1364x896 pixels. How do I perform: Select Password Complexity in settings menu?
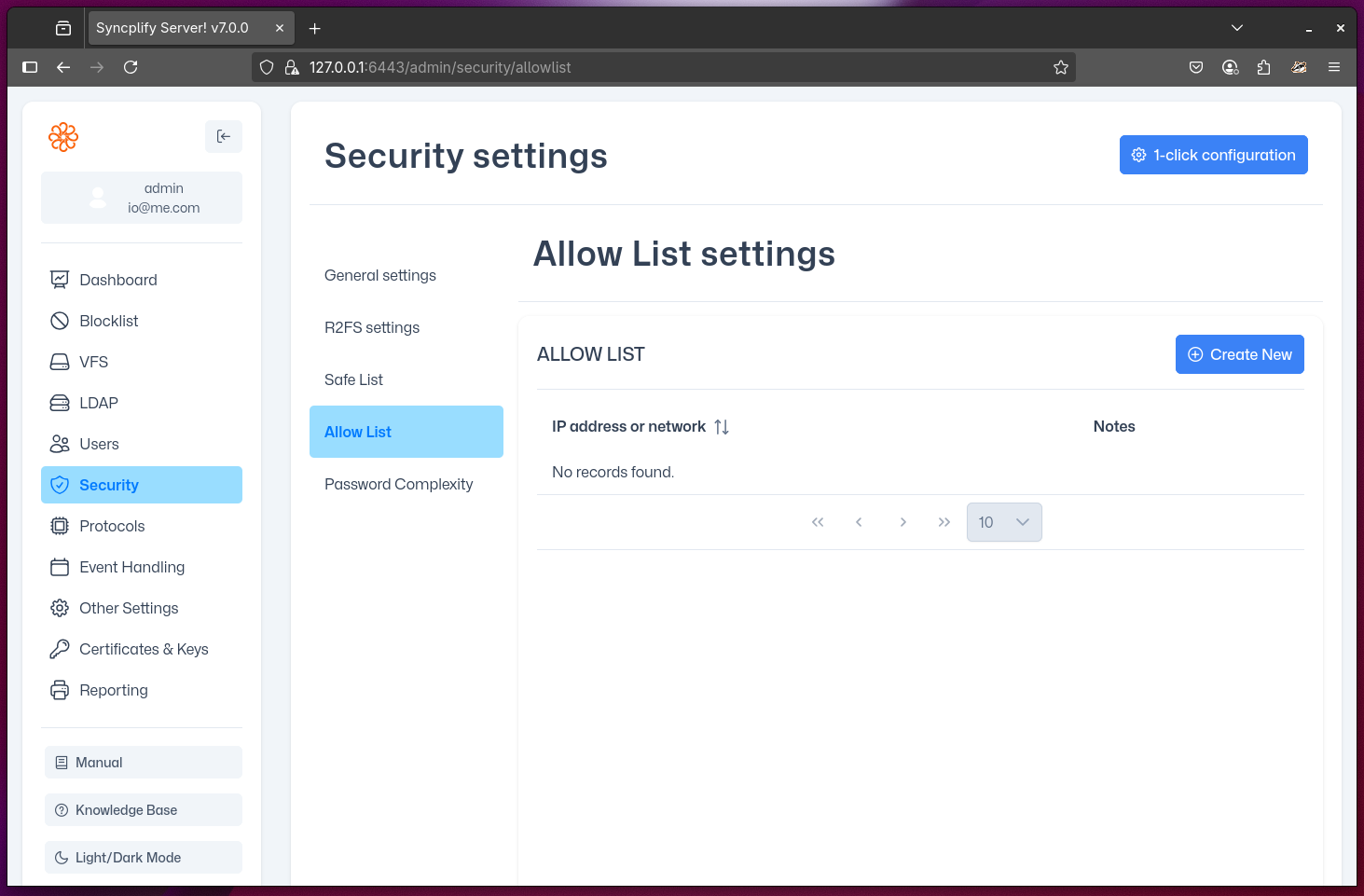(399, 484)
